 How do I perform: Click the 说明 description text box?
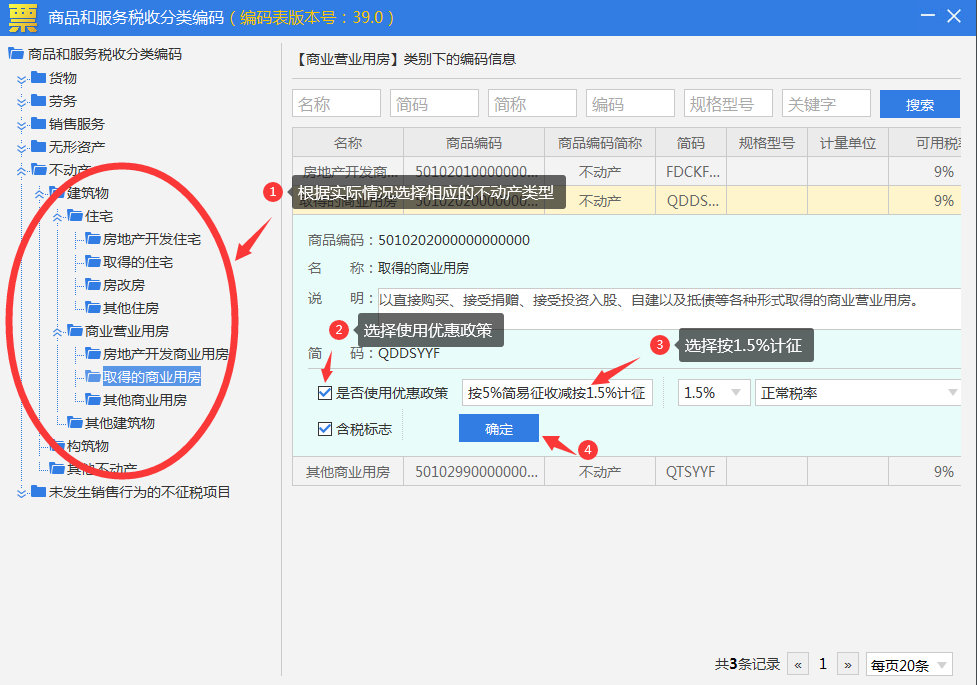point(669,309)
